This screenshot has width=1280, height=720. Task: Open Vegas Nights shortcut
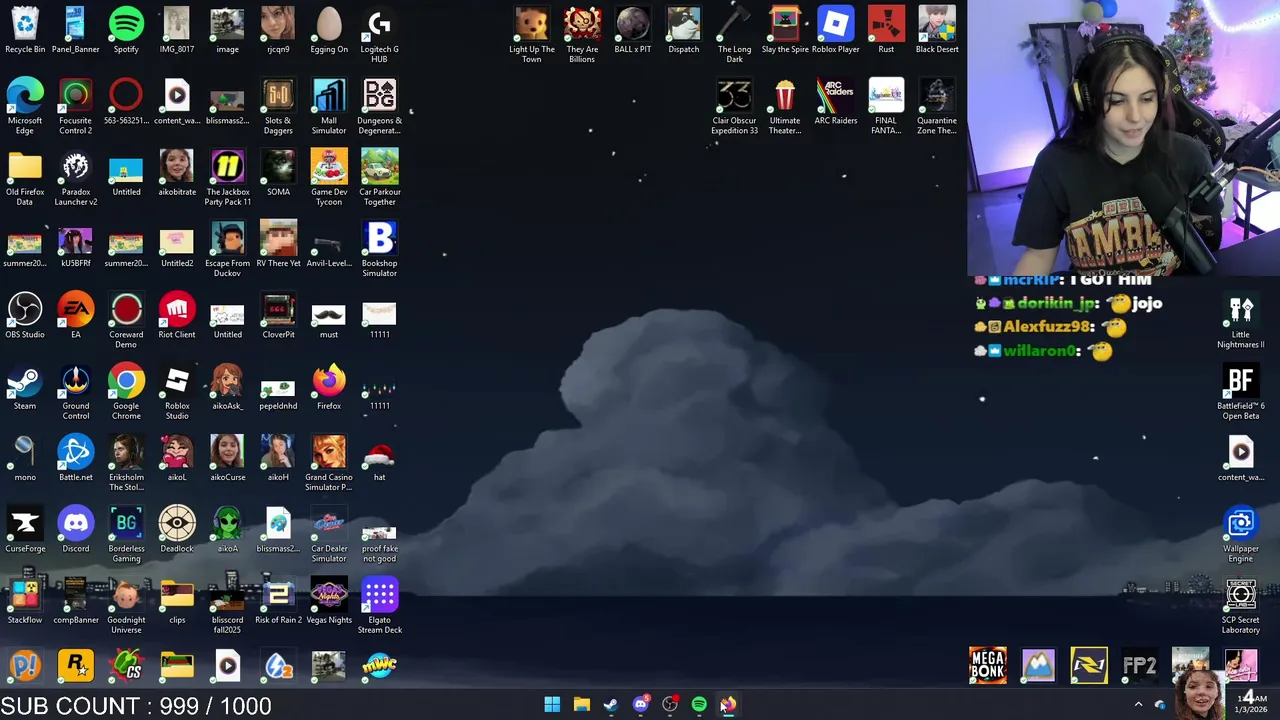pos(329,601)
